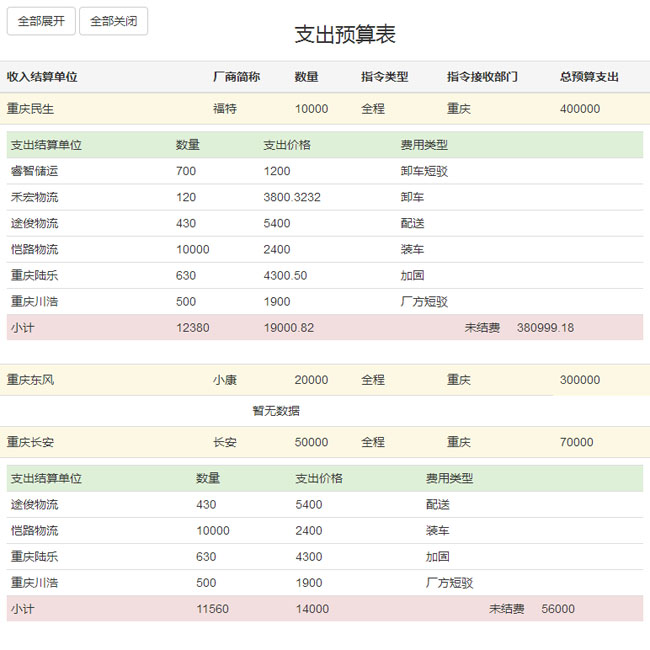Click the 暂无数据 empty message

click(x=276, y=411)
